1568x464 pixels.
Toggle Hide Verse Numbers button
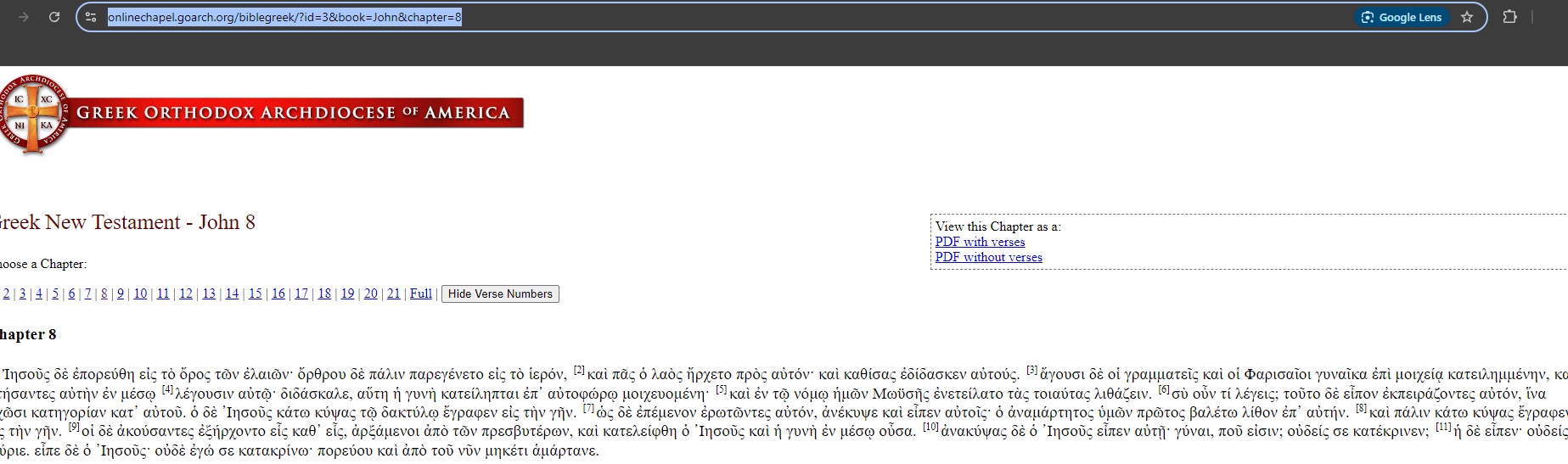point(500,294)
